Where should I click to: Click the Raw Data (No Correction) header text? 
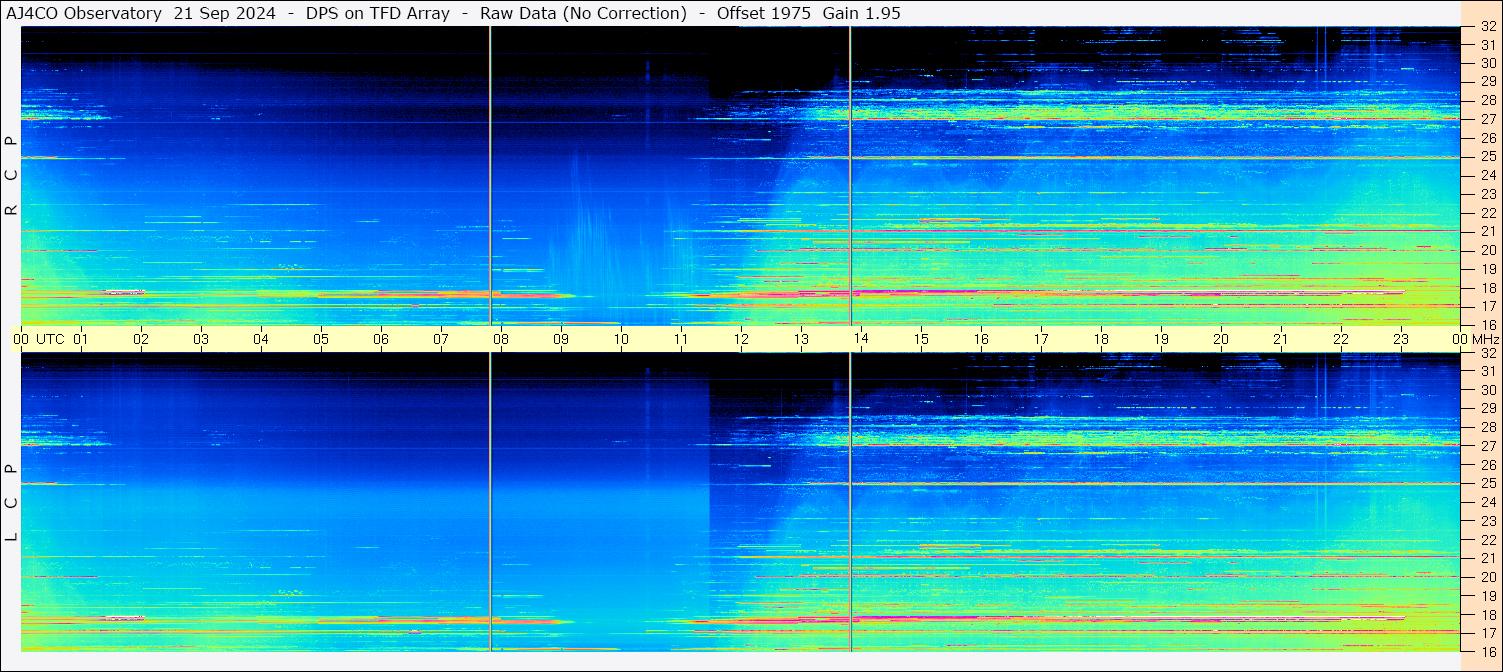click(583, 13)
